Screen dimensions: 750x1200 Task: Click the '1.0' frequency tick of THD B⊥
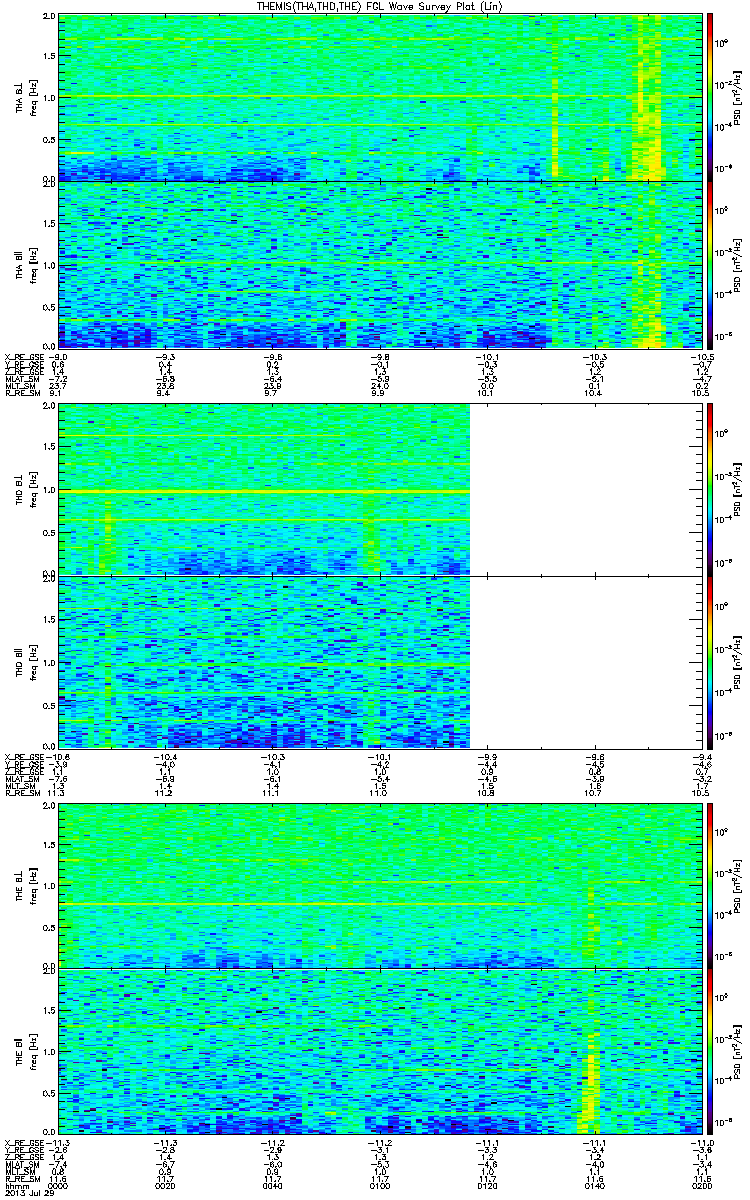click(49, 490)
